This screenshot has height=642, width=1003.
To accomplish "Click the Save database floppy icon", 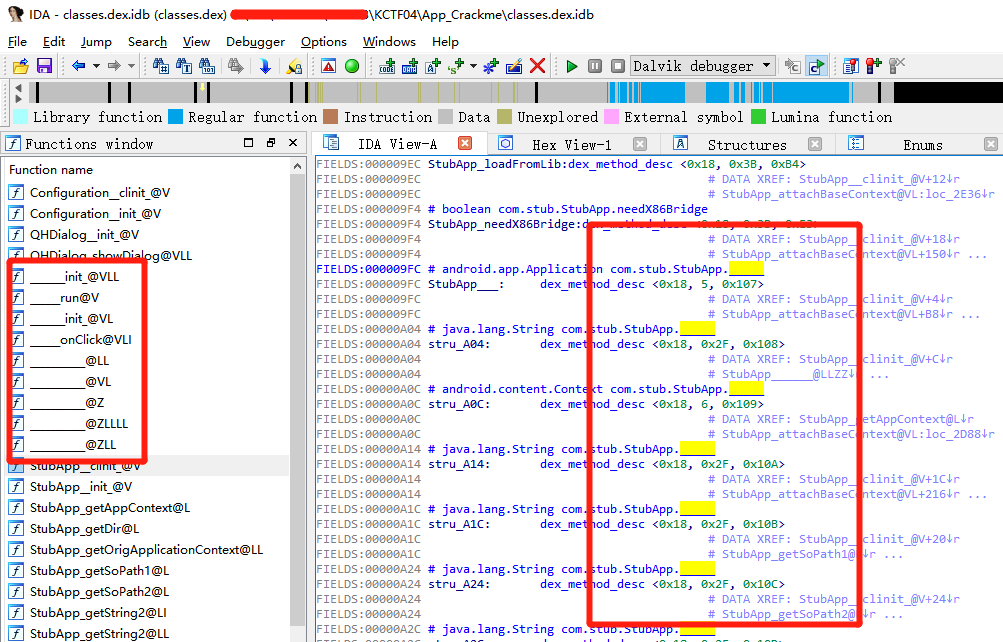I will coord(44,66).
